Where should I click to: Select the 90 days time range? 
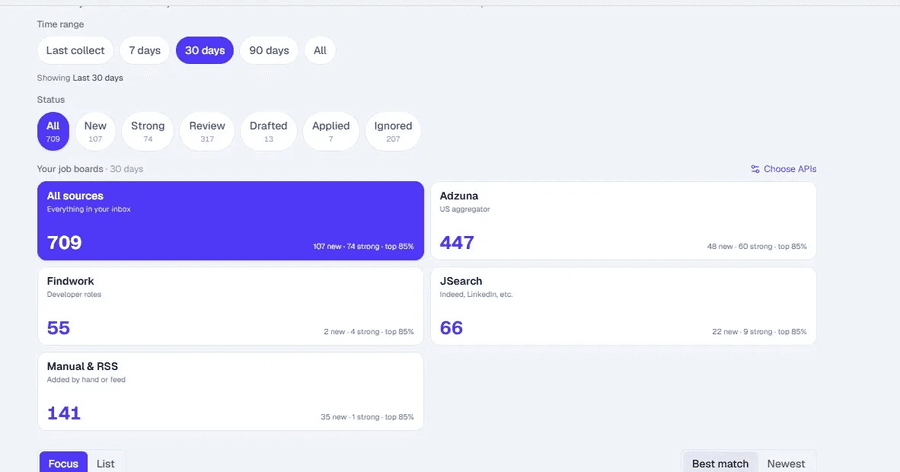tap(269, 51)
